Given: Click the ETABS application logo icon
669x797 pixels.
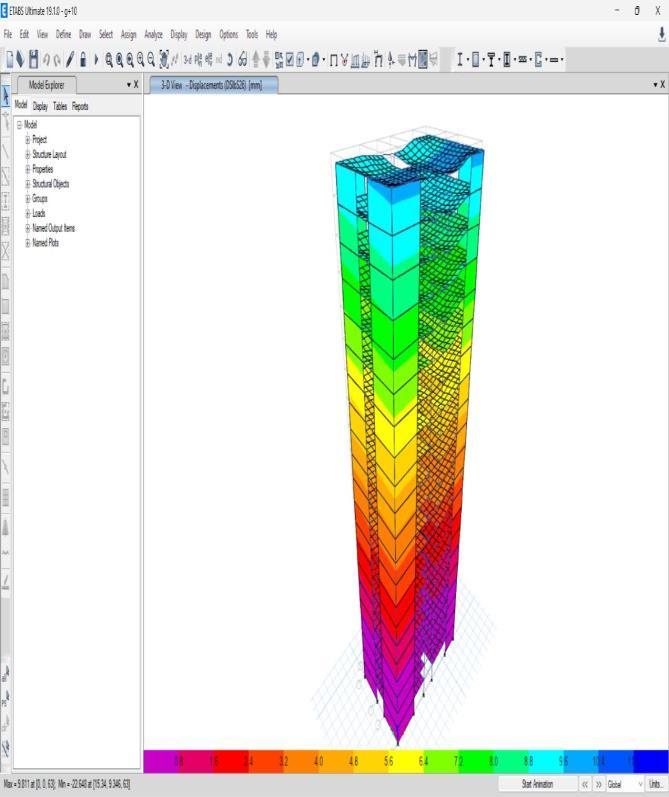Looking at the screenshot, I should (x=4, y=11).
